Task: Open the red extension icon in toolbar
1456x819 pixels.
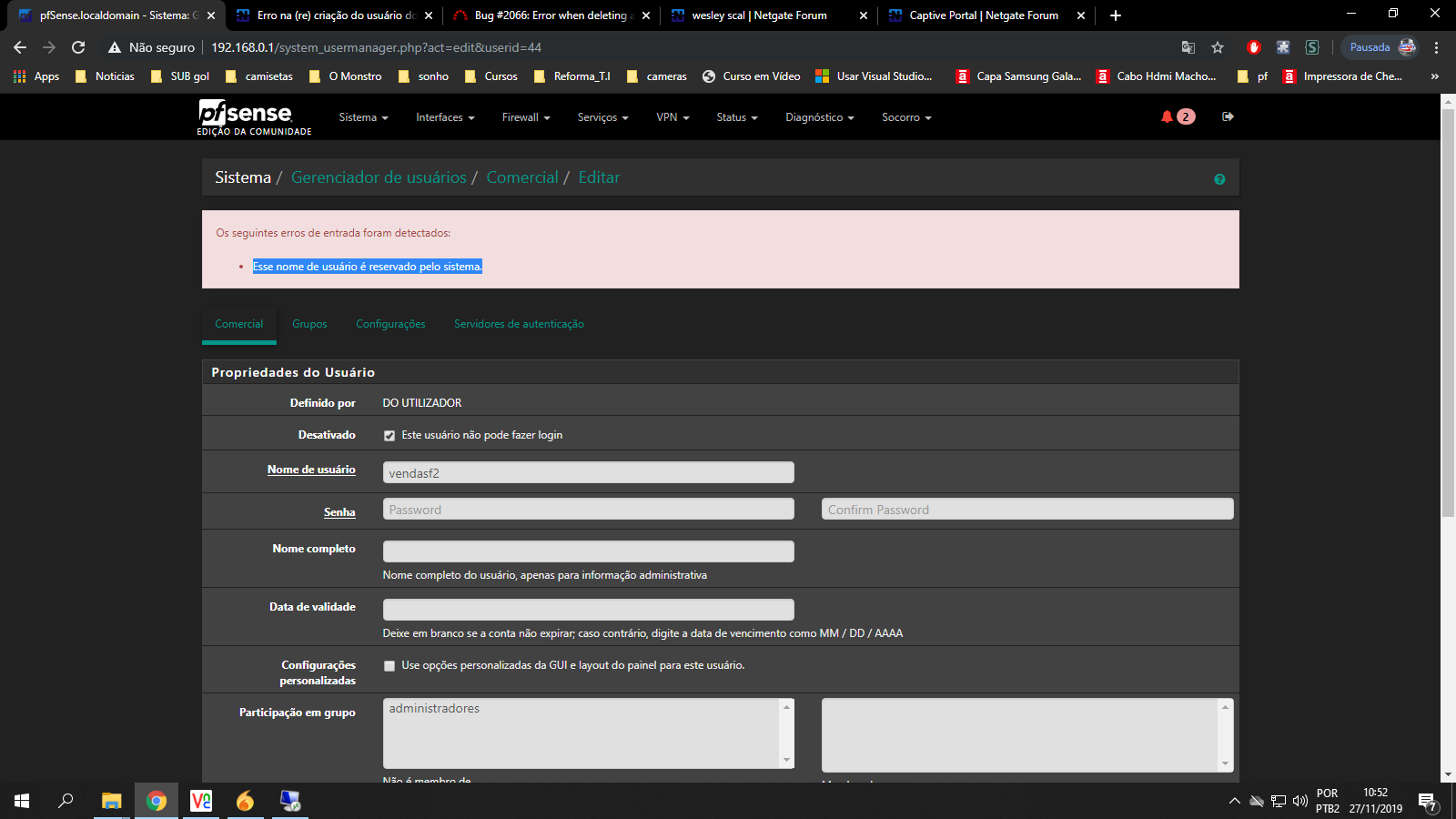Action: pyautogui.click(x=1253, y=47)
